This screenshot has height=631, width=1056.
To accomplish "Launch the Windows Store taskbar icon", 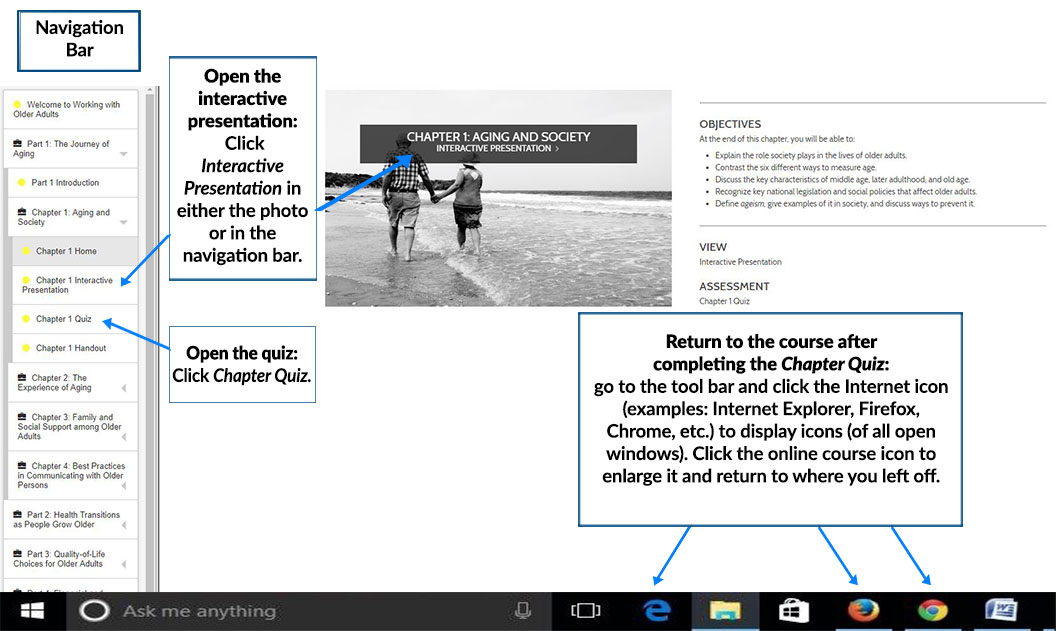I will pyautogui.click(x=794, y=611).
